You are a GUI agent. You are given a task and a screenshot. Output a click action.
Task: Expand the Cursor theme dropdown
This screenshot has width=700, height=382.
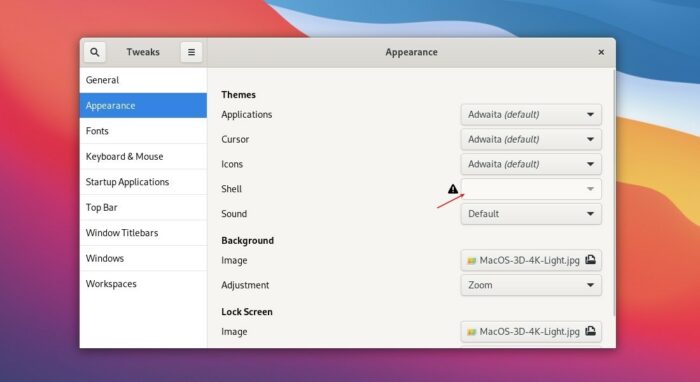[x=531, y=139]
